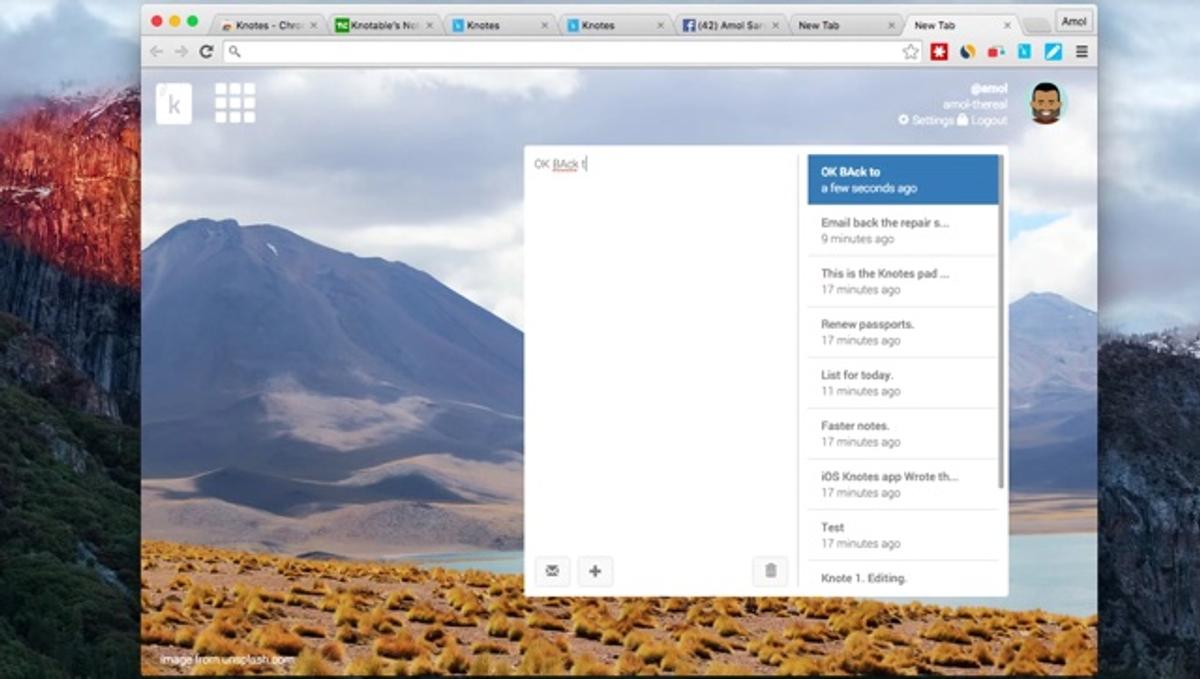Image resolution: width=1200 pixels, height=679 pixels.
Task: Reload the page
Action: (x=206, y=51)
